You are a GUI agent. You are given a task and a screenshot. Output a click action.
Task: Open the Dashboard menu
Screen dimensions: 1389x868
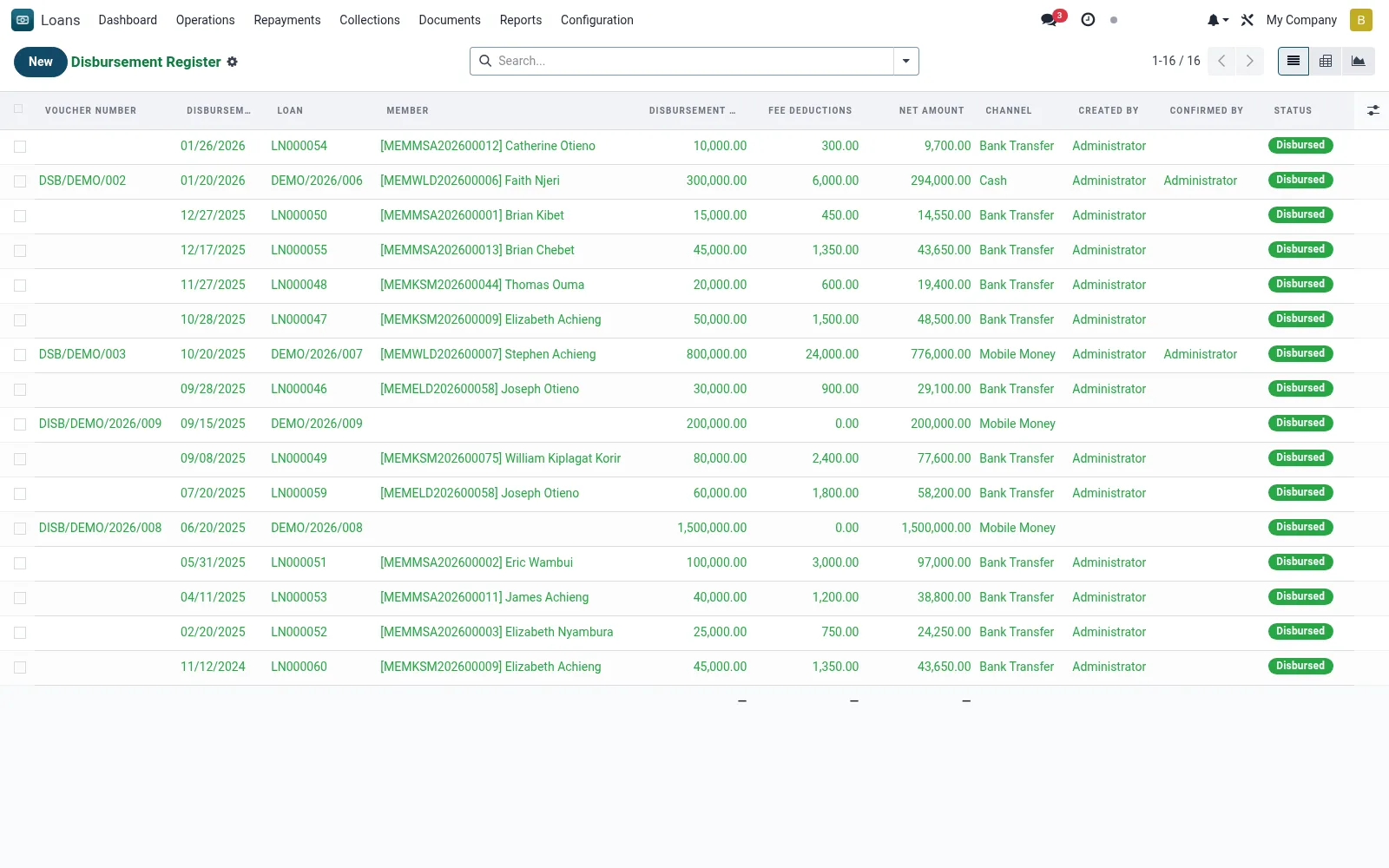click(x=128, y=20)
